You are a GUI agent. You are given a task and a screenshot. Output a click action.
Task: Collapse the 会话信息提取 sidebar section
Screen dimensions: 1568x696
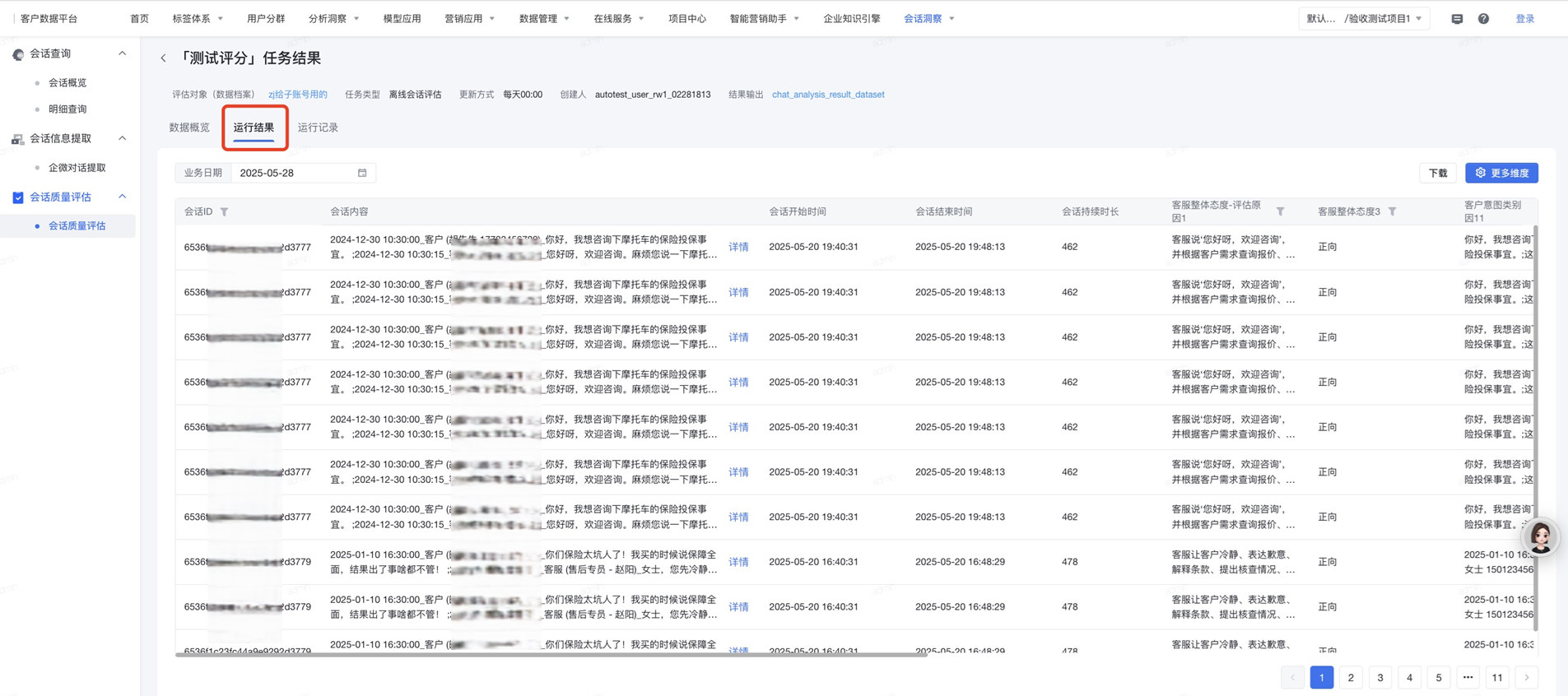click(123, 138)
